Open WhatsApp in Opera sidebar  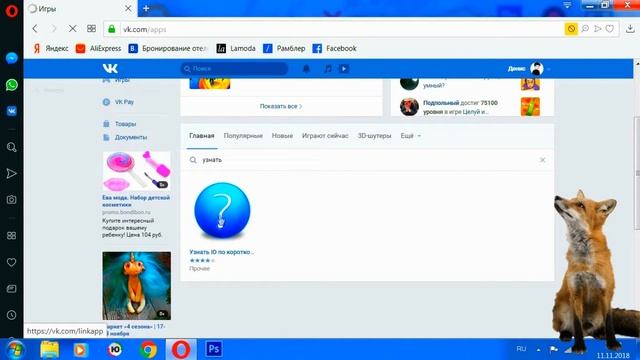11,84
